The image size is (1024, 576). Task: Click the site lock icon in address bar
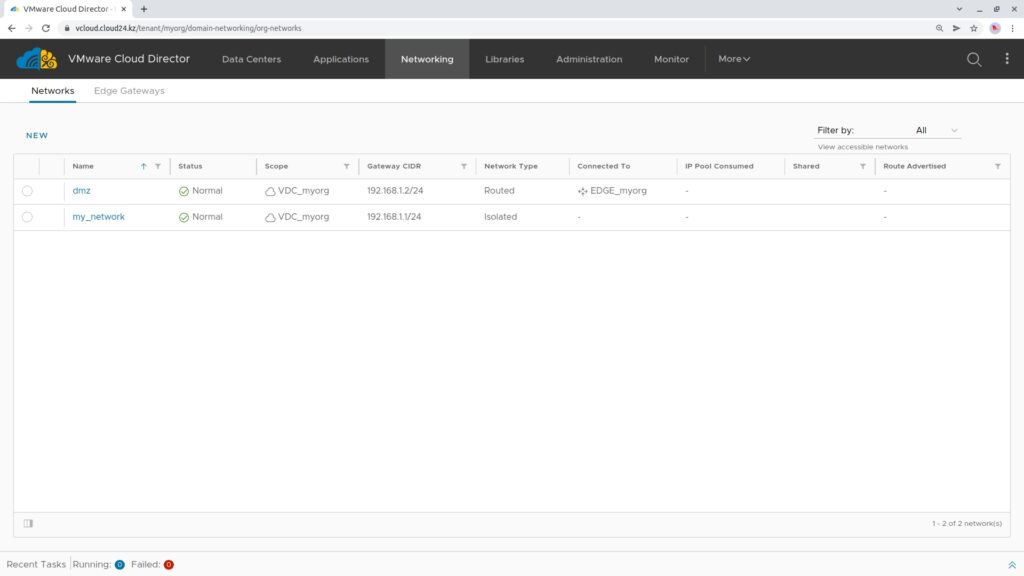[67, 28]
